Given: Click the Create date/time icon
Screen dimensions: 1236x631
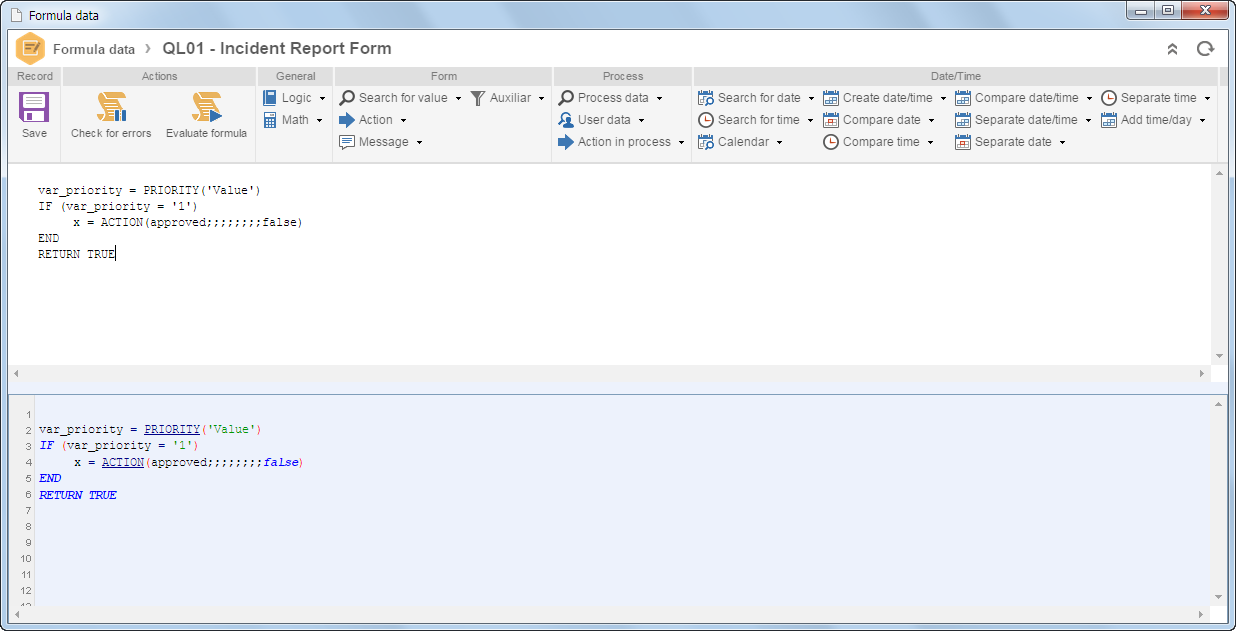Looking at the screenshot, I should click(831, 98).
